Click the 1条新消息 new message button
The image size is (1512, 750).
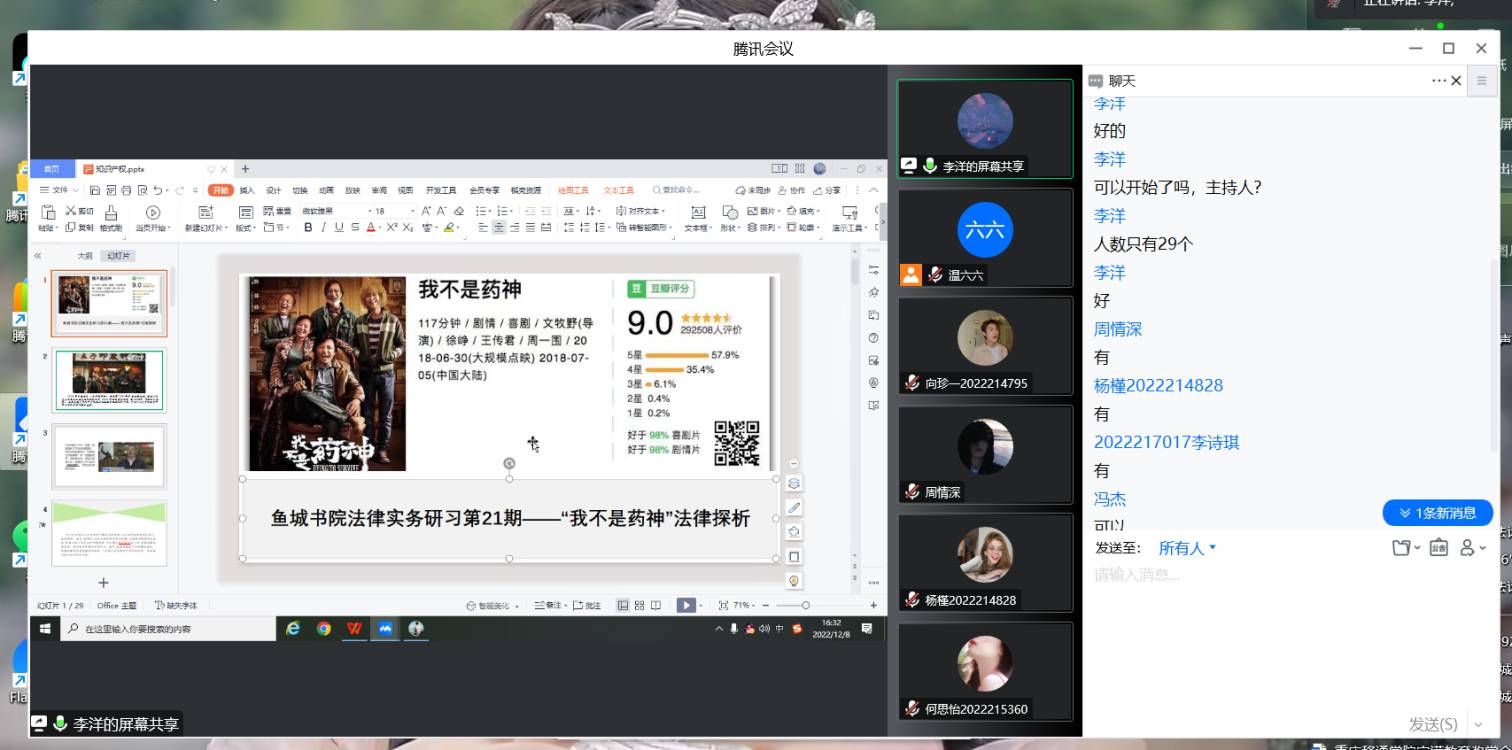click(x=1437, y=513)
